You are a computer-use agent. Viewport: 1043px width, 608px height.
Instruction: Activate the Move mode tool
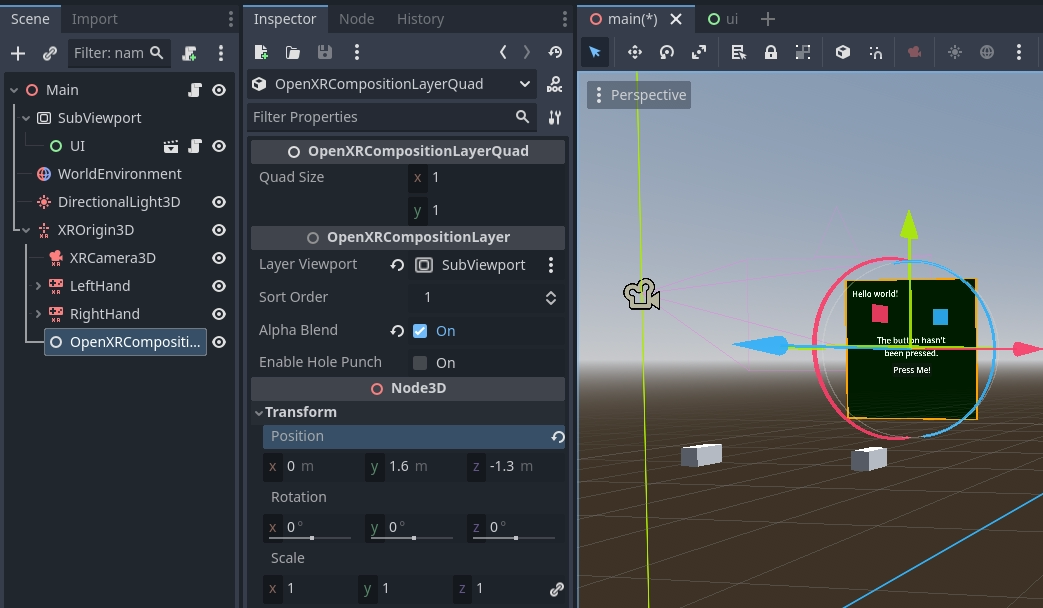click(x=634, y=52)
